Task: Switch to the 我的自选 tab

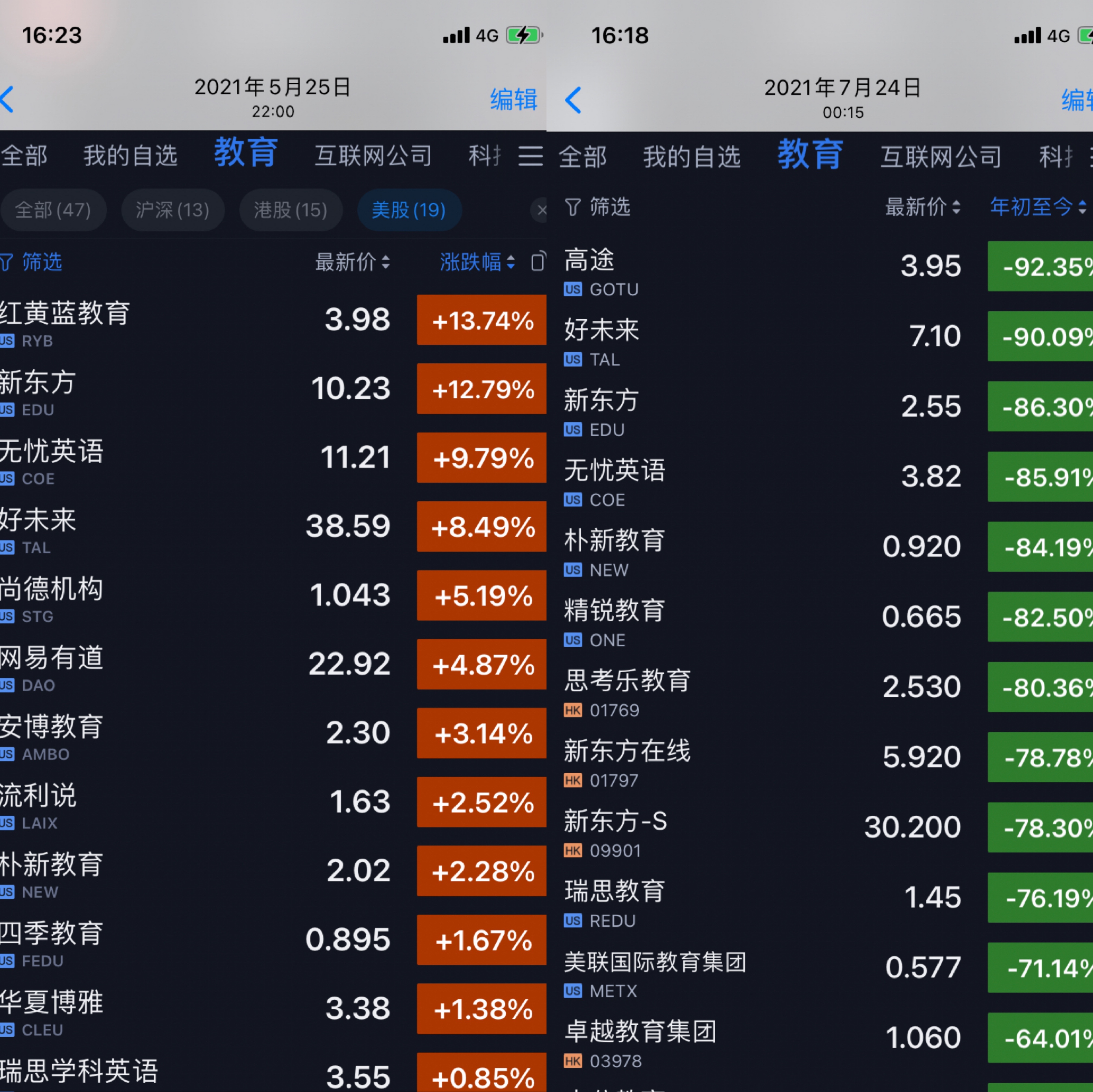Action: tap(131, 156)
